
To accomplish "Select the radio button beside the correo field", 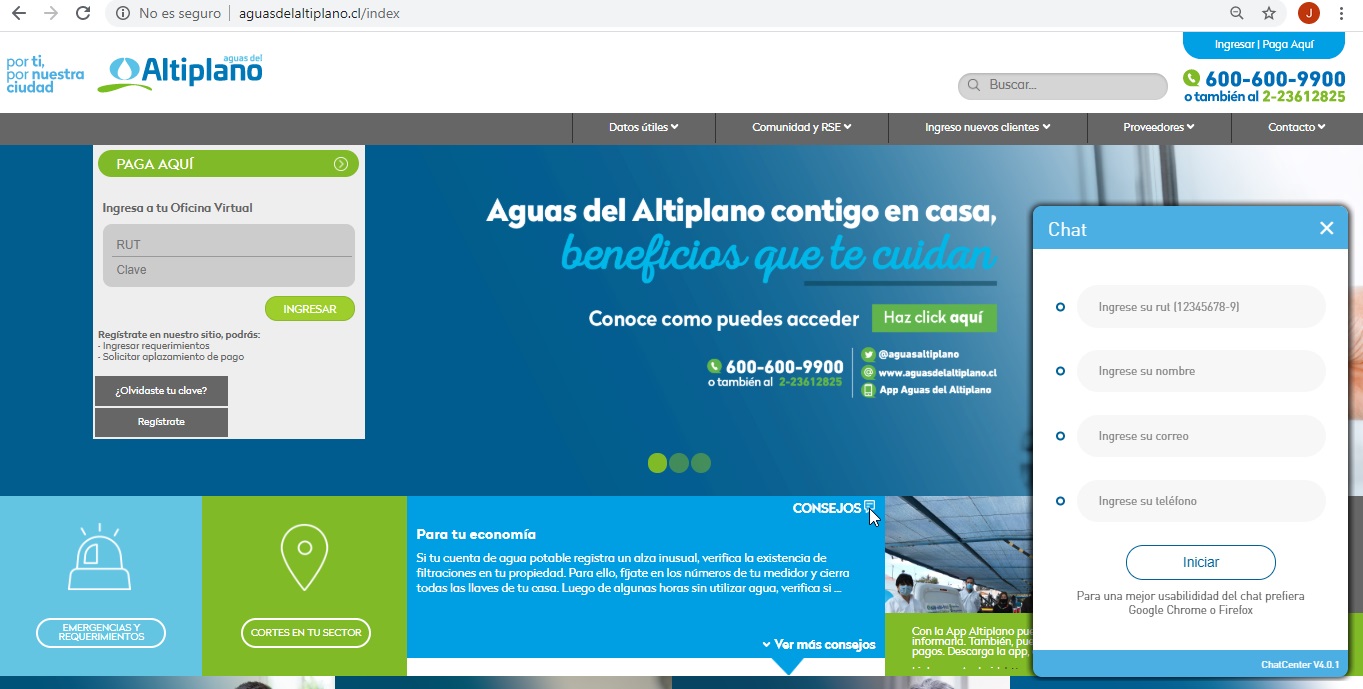I will (1059, 436).
